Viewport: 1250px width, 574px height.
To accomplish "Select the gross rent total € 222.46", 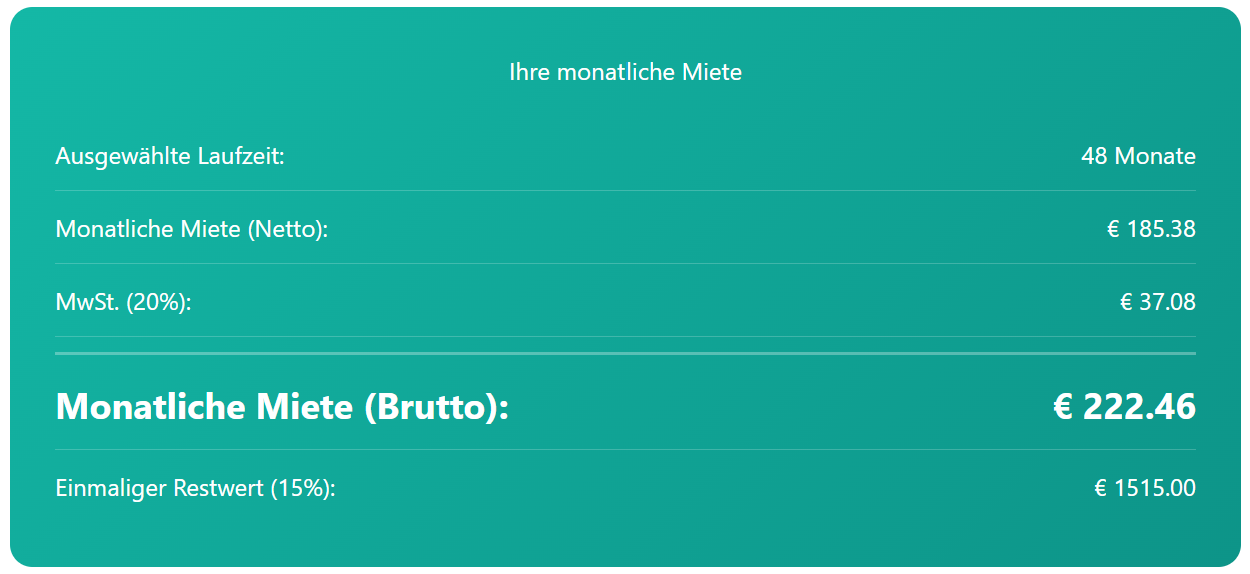I will coord(1124,407).
